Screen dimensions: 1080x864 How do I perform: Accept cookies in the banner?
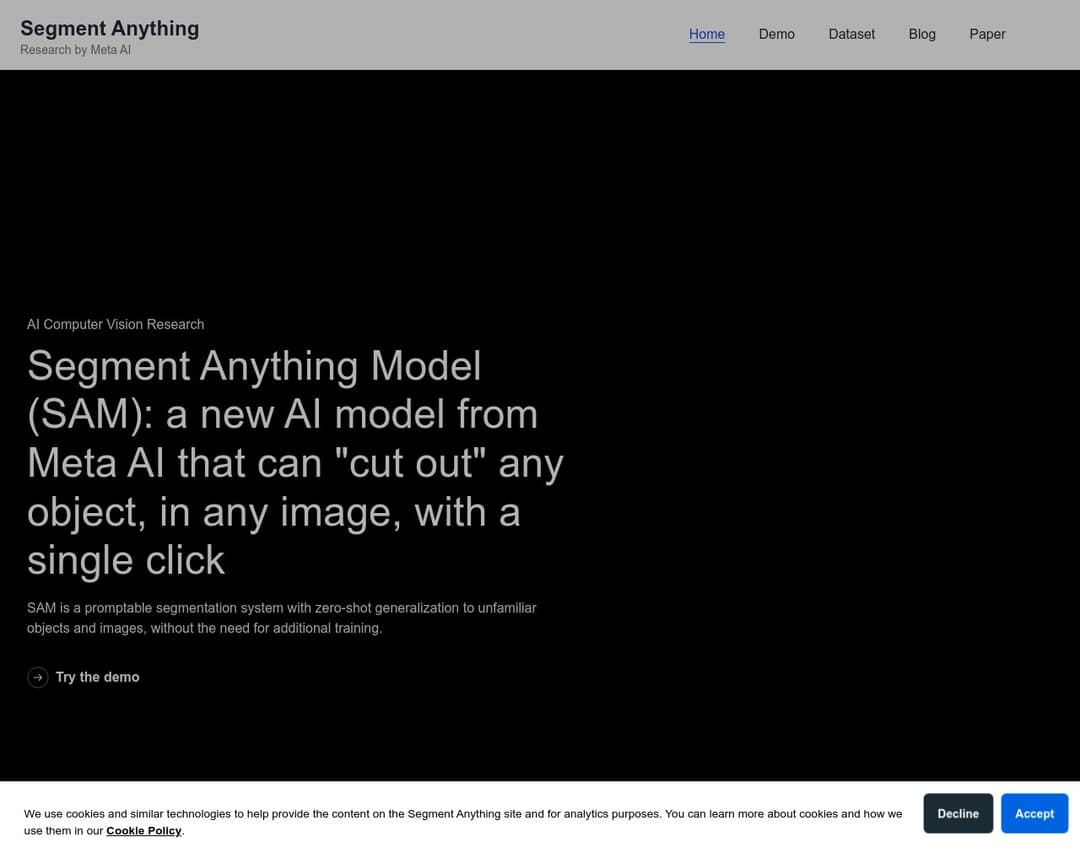pos(1035,813)
